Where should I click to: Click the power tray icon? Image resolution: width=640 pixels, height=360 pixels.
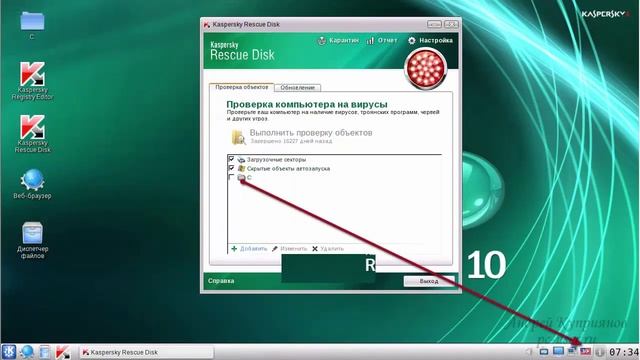click(x=599, y=351)
